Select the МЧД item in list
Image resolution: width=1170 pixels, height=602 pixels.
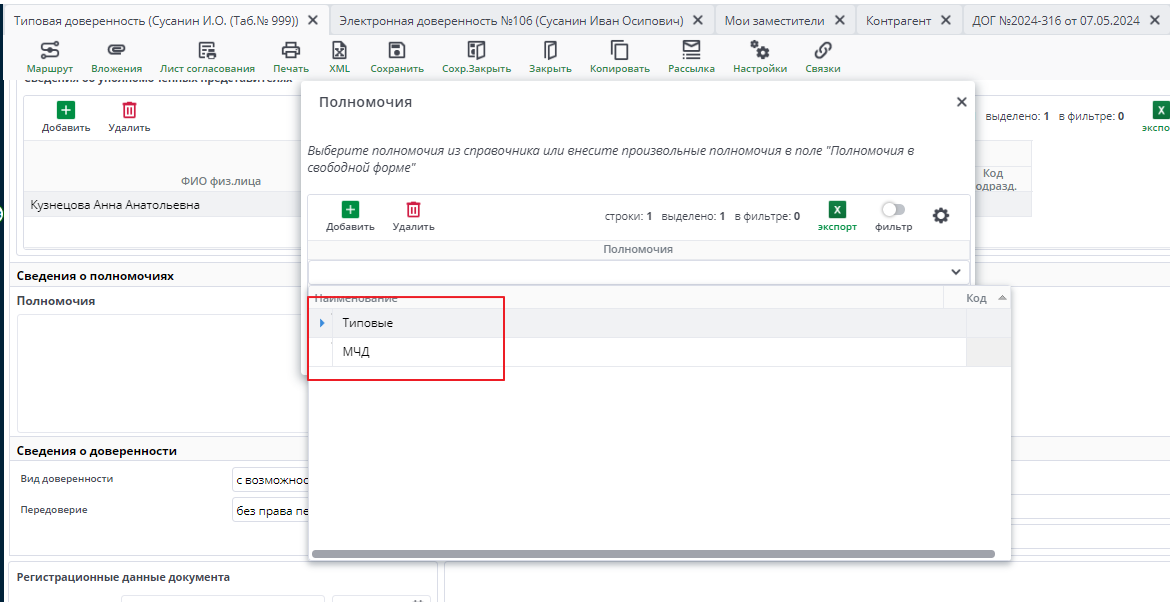tap(356, 352)
